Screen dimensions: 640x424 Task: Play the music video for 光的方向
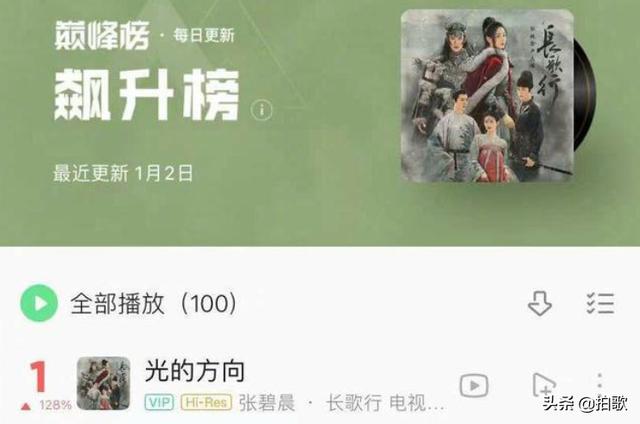[x=474, y=385]
